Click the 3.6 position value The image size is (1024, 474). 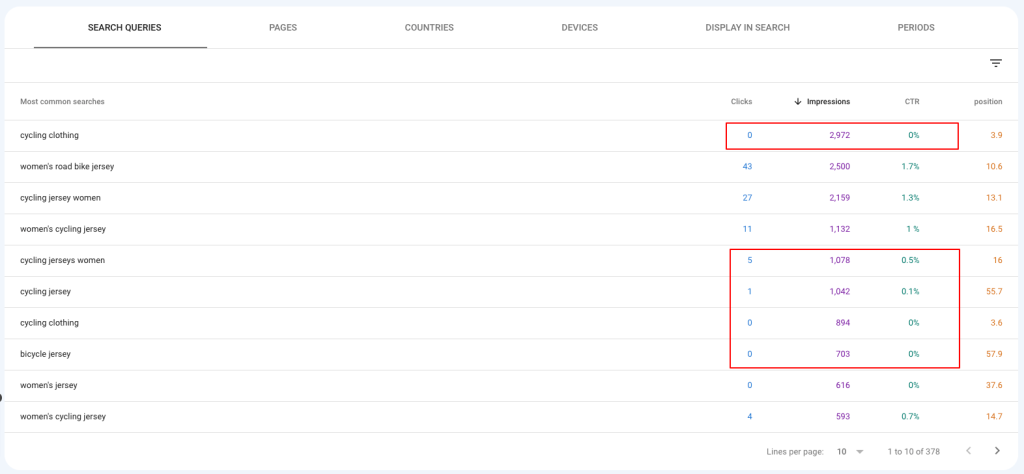996,323
